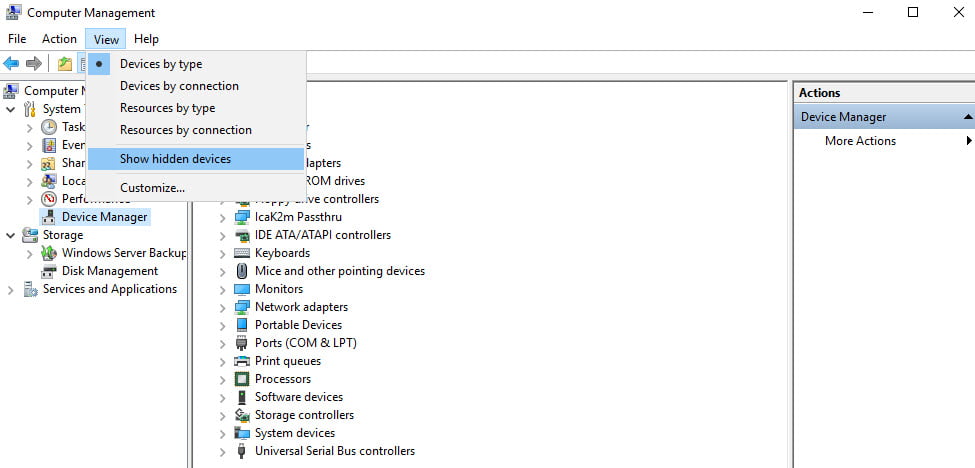This screenshot has height=468, width=975.
Task: Choose Devices by connection
Action: coord(196,86)
